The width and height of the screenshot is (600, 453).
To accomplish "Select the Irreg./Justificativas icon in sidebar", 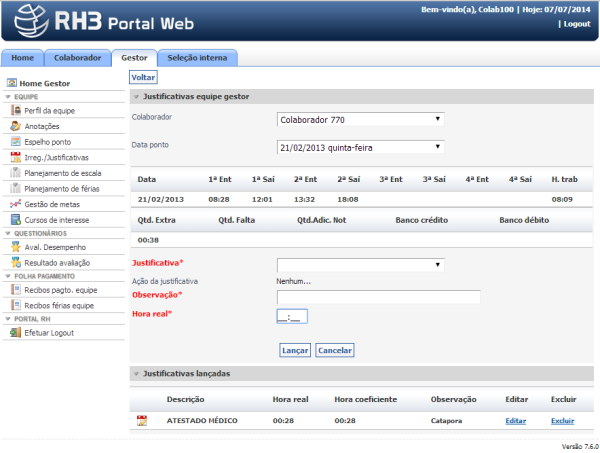I will coord(16,157).
